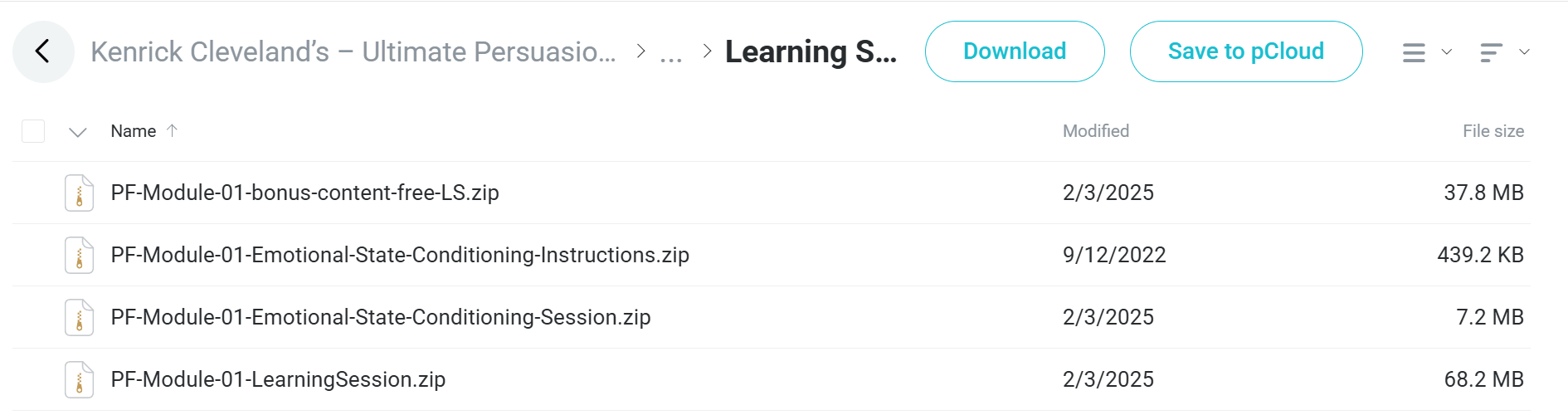Sort files by File size column

1493,131
